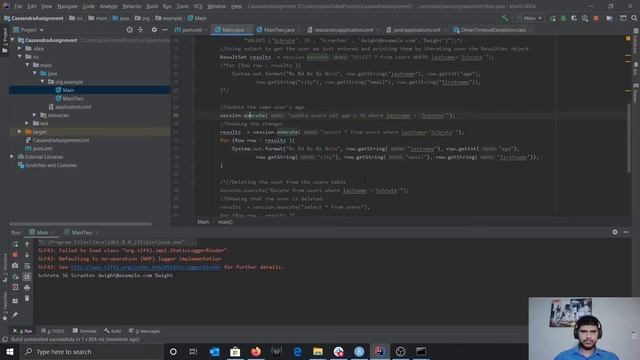This screenshot has height=360, width=640.
Task: Expand External Libraries node
Action: (x=12, y=157)
